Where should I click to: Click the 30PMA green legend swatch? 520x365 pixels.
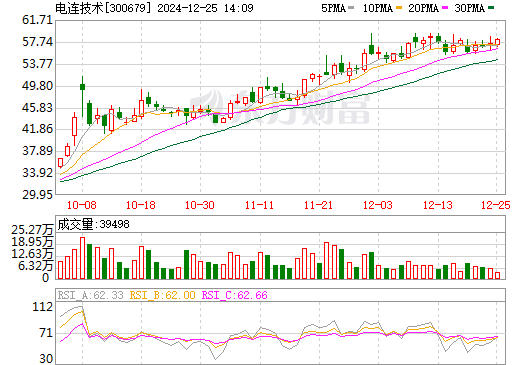tap(491, 8)
